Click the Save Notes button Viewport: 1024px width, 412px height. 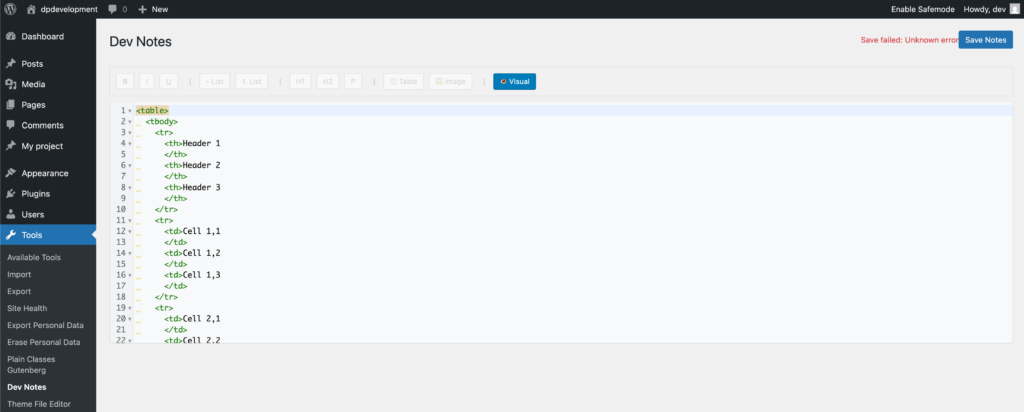pos(985,40)
